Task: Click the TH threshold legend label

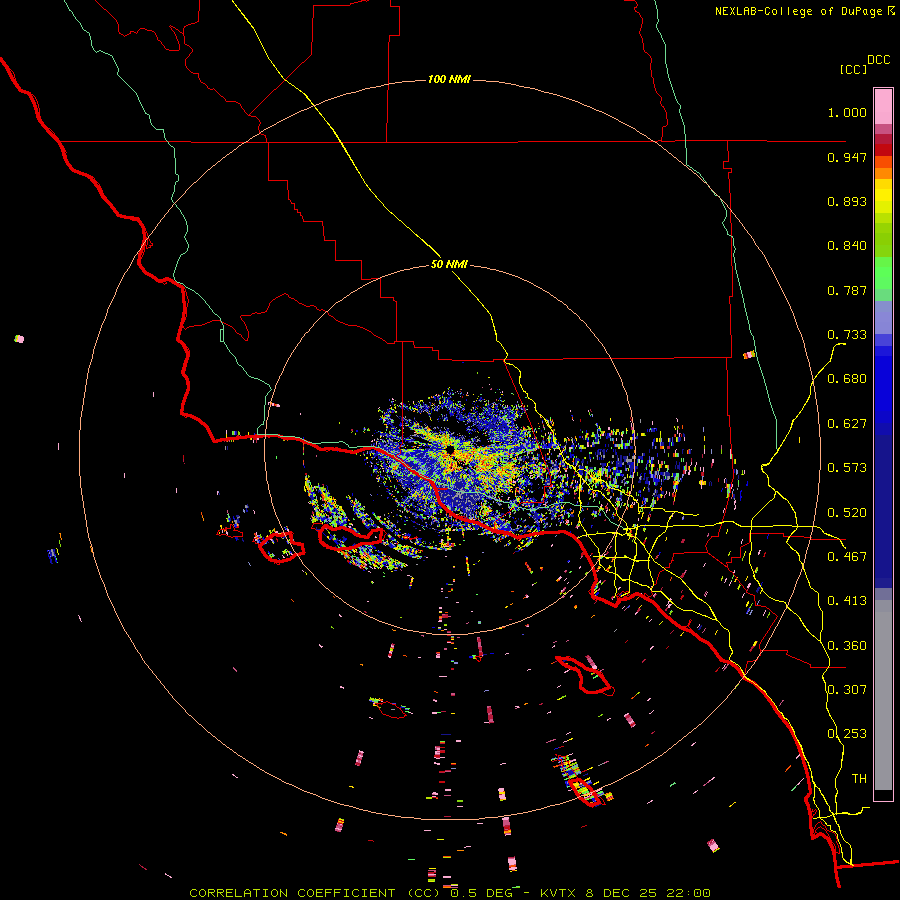Action: [859, 779]
